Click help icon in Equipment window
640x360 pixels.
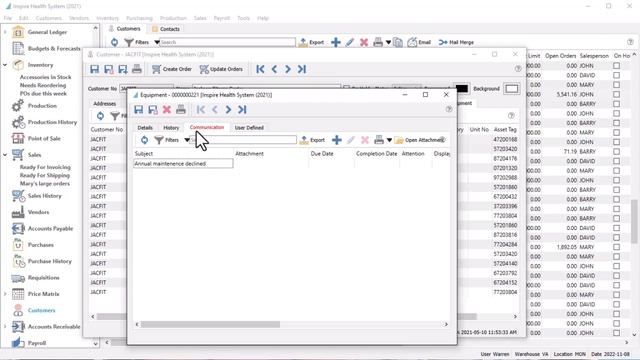[x=449, y=109]
